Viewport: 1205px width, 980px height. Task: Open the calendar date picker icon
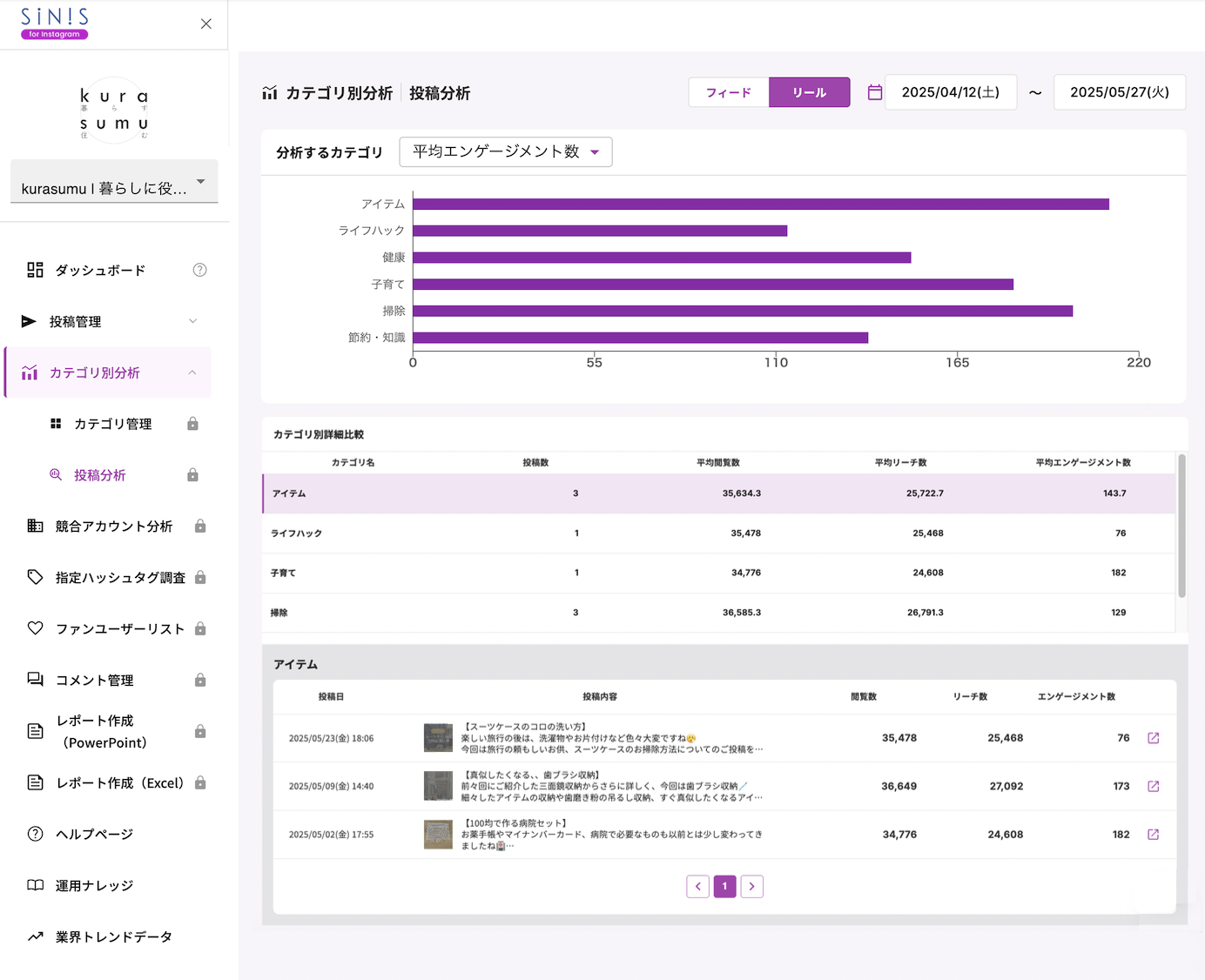click(x=875, y=92)
